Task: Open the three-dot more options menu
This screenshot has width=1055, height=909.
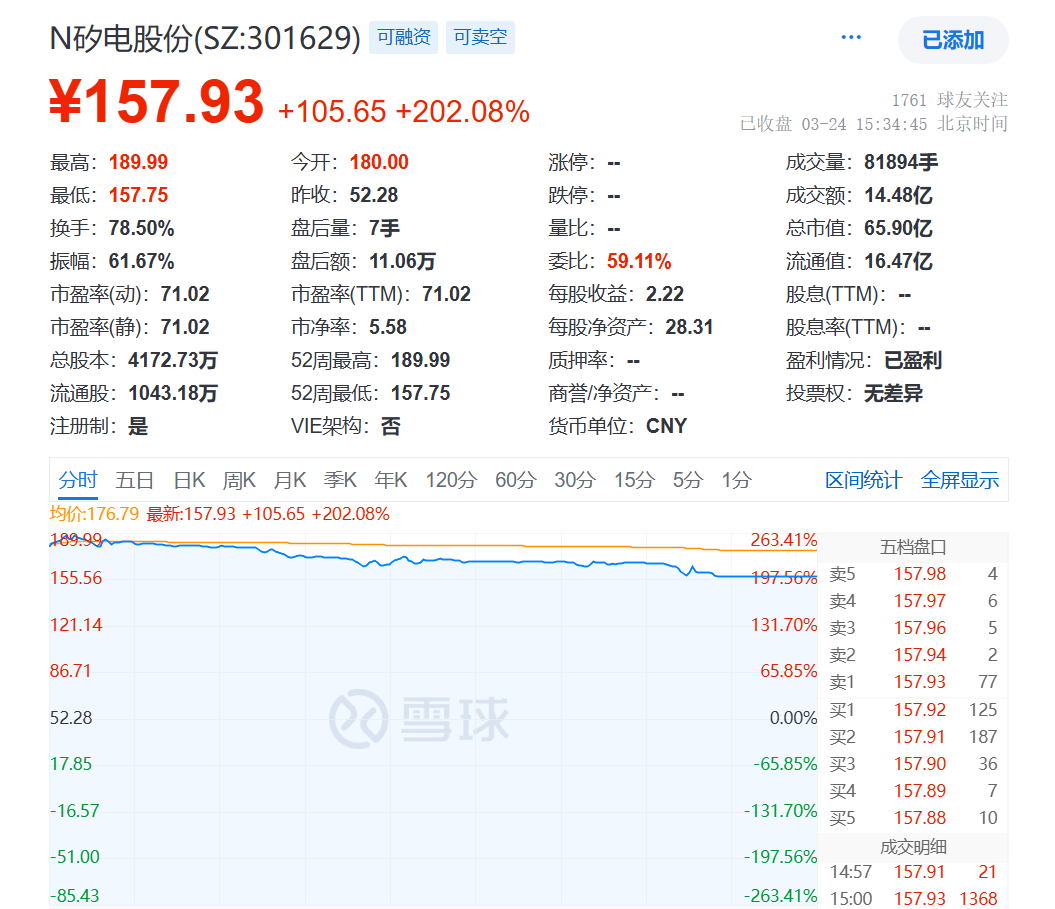Action: click(x=850, y=38)
